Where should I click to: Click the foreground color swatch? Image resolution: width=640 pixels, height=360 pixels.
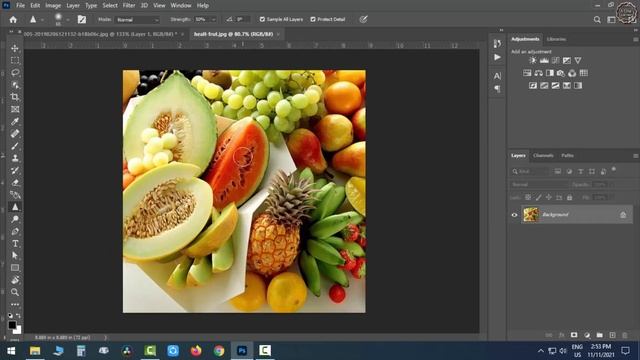click(12, 325)
